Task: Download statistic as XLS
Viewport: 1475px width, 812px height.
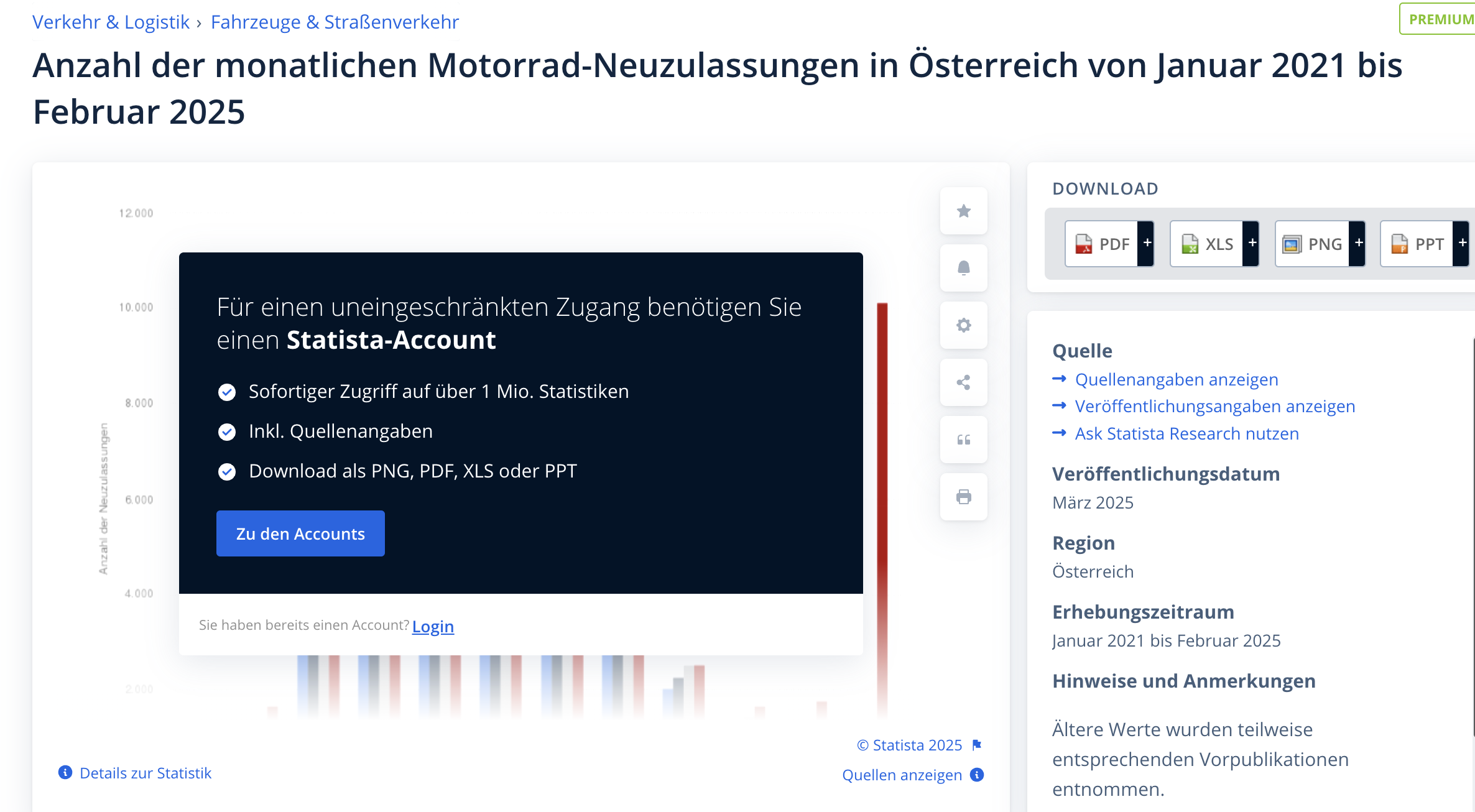Action: tap(1206, 244)
